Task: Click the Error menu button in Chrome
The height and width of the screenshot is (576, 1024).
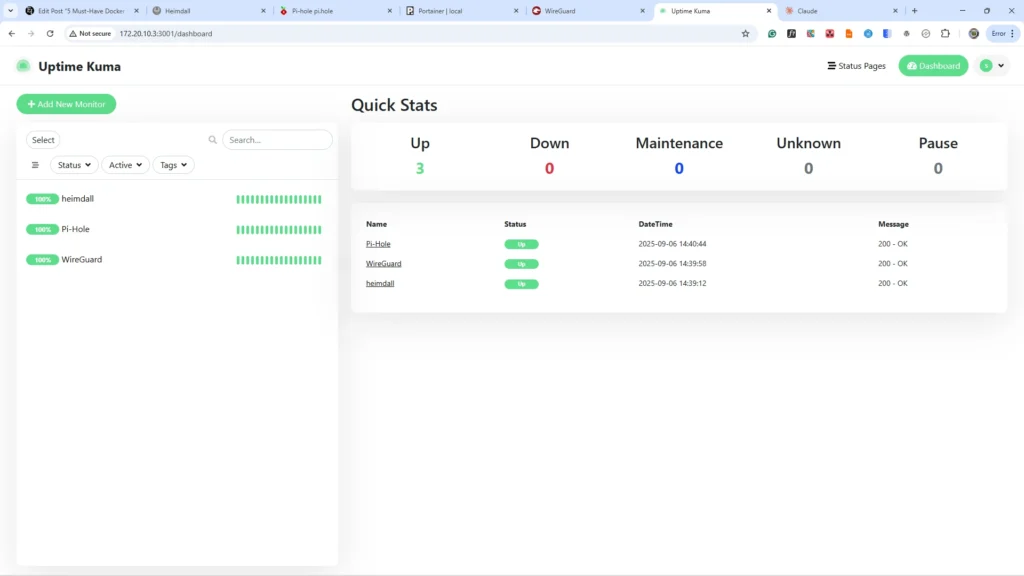Action: point(1002,33)
